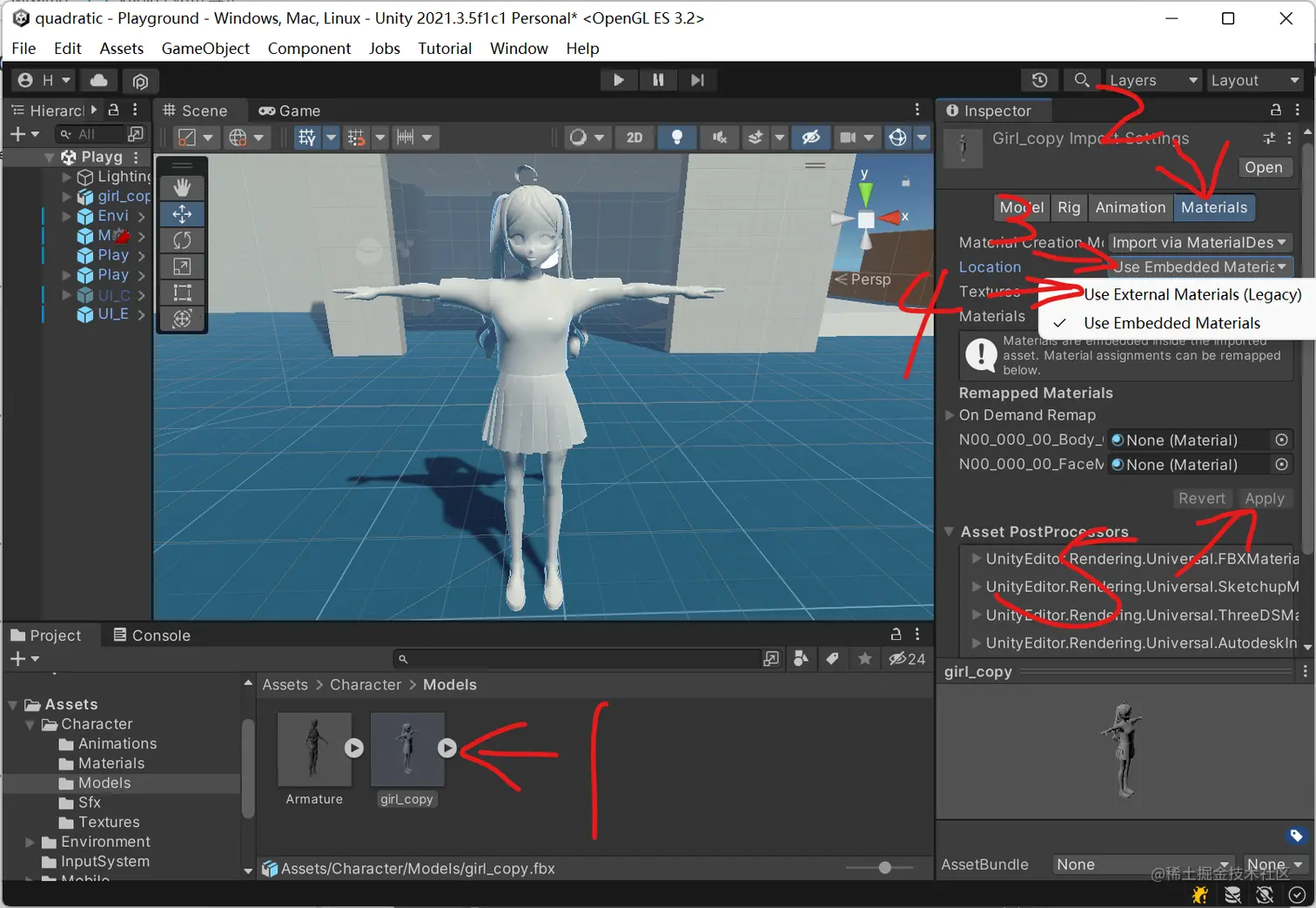The image size is (1316, 908).
Task: Pause the game with the pause control
Action: coord(658,79)
